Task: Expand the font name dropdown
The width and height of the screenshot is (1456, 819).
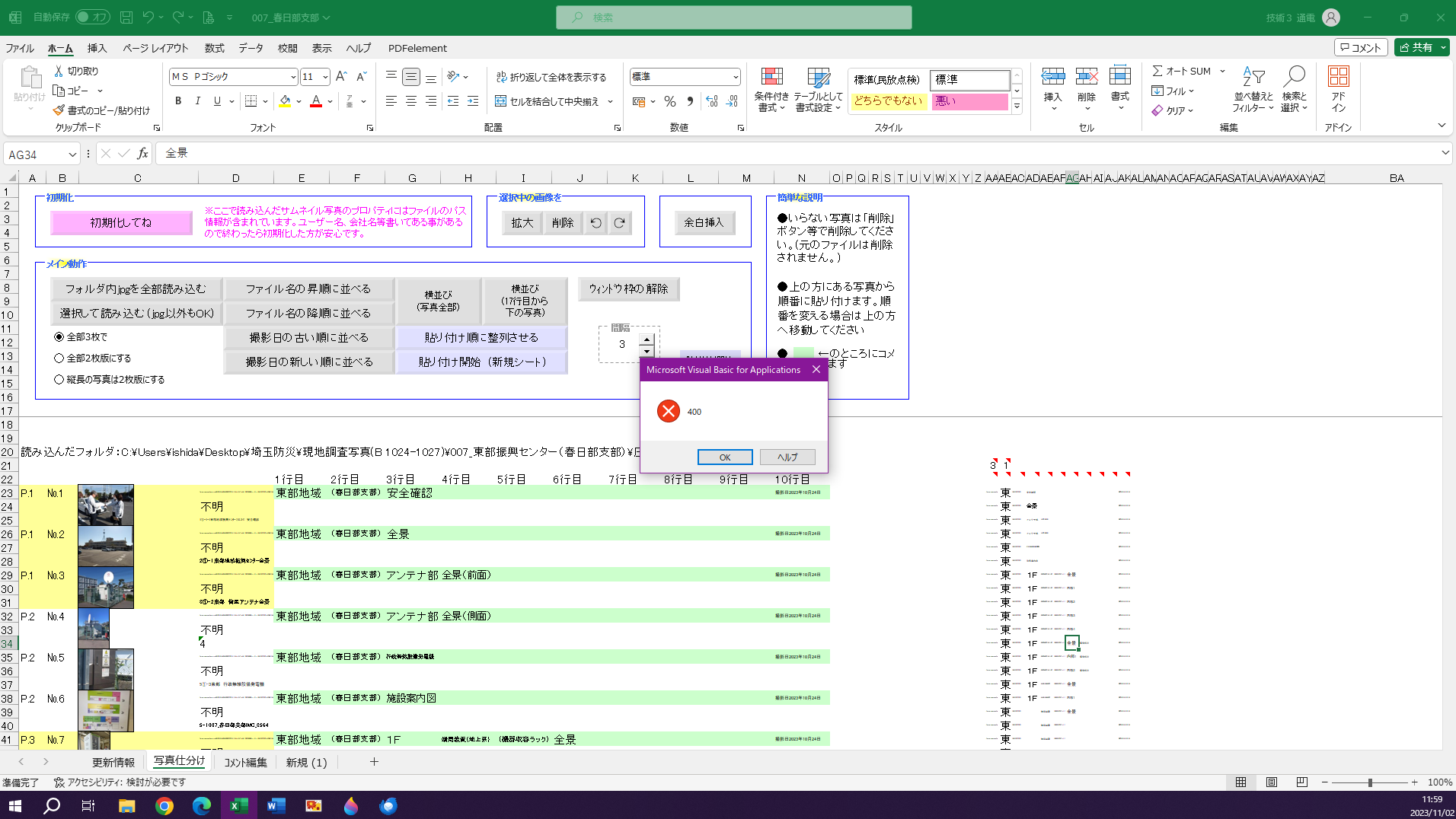Action: pyautogui.click(x=293, y=77)
